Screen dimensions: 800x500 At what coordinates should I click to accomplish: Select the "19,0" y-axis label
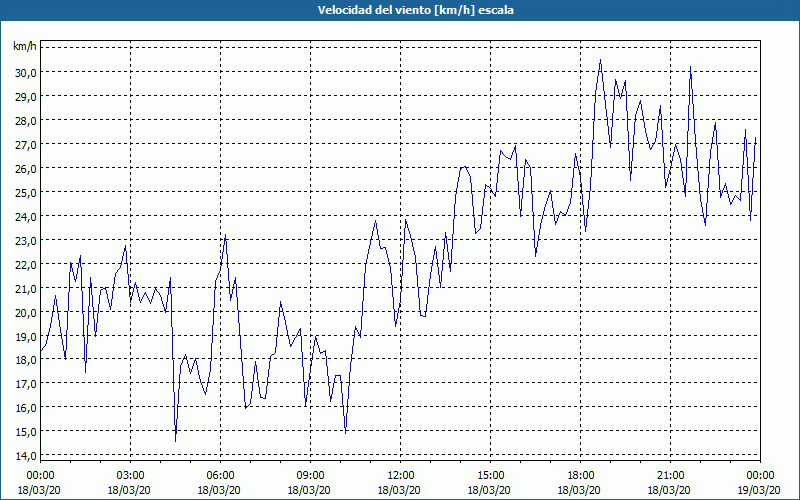[x=26, y=336]
